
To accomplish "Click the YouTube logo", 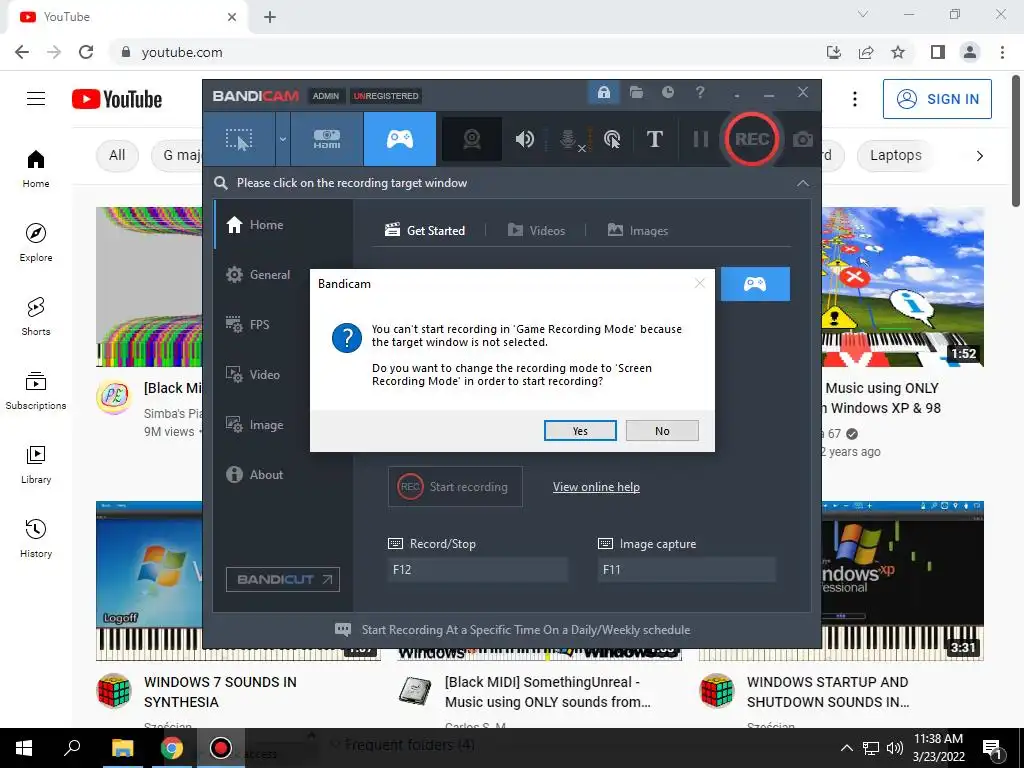I will [x=117, y=99].
